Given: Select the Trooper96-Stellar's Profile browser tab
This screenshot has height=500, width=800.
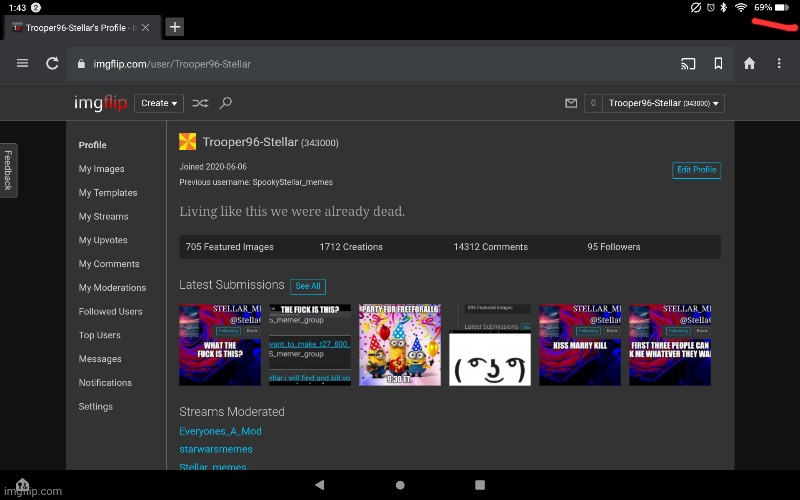Looking at the screenshot, I should pos(82,28).
